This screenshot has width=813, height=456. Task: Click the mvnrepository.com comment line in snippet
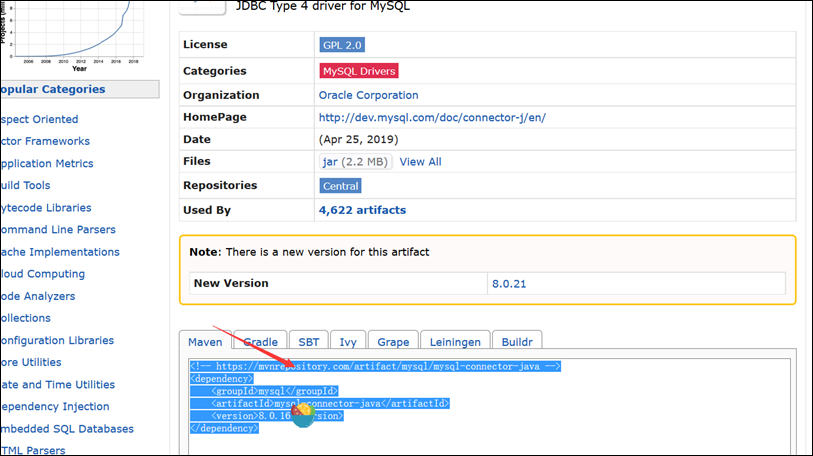click(375, 366)
